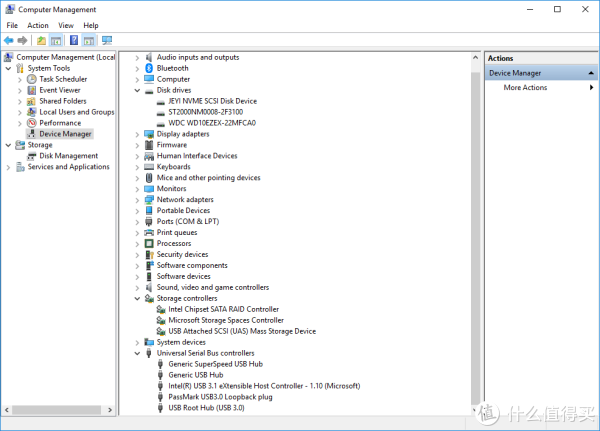Click the Network adapters icon

pos(149,200)
